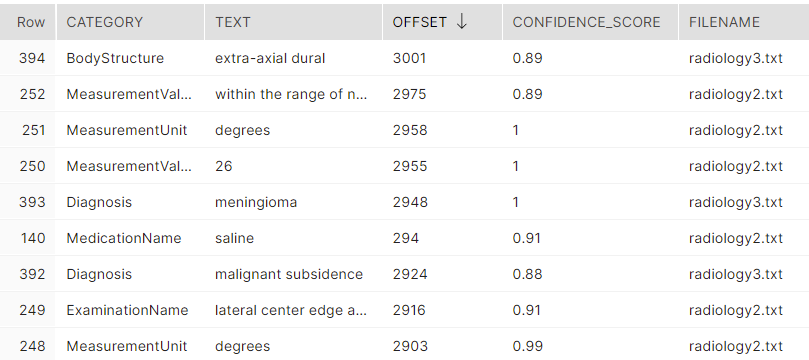This screenshot has height=360, width=809.
Task: Click the ExaminationName category cell
Action: click(127, 310)
